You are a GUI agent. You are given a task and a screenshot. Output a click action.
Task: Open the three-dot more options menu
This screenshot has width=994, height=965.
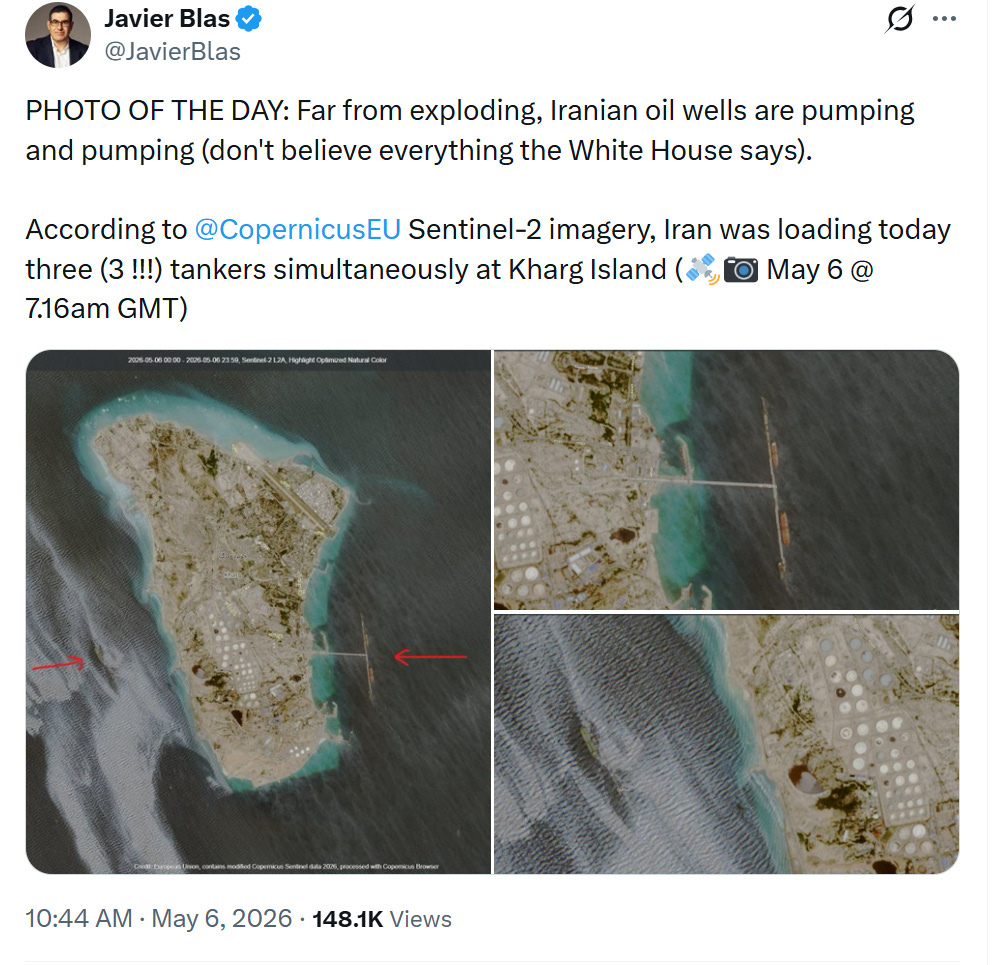click(944, 18)
